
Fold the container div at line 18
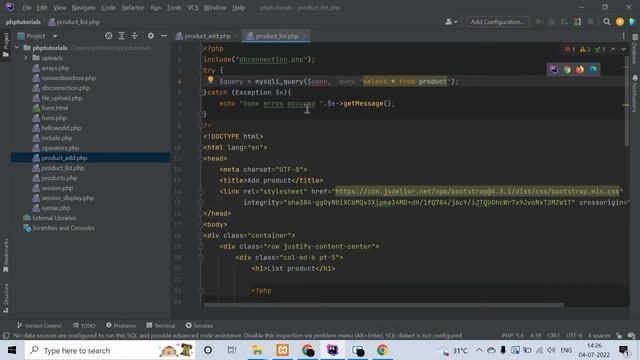click(200, 236)
